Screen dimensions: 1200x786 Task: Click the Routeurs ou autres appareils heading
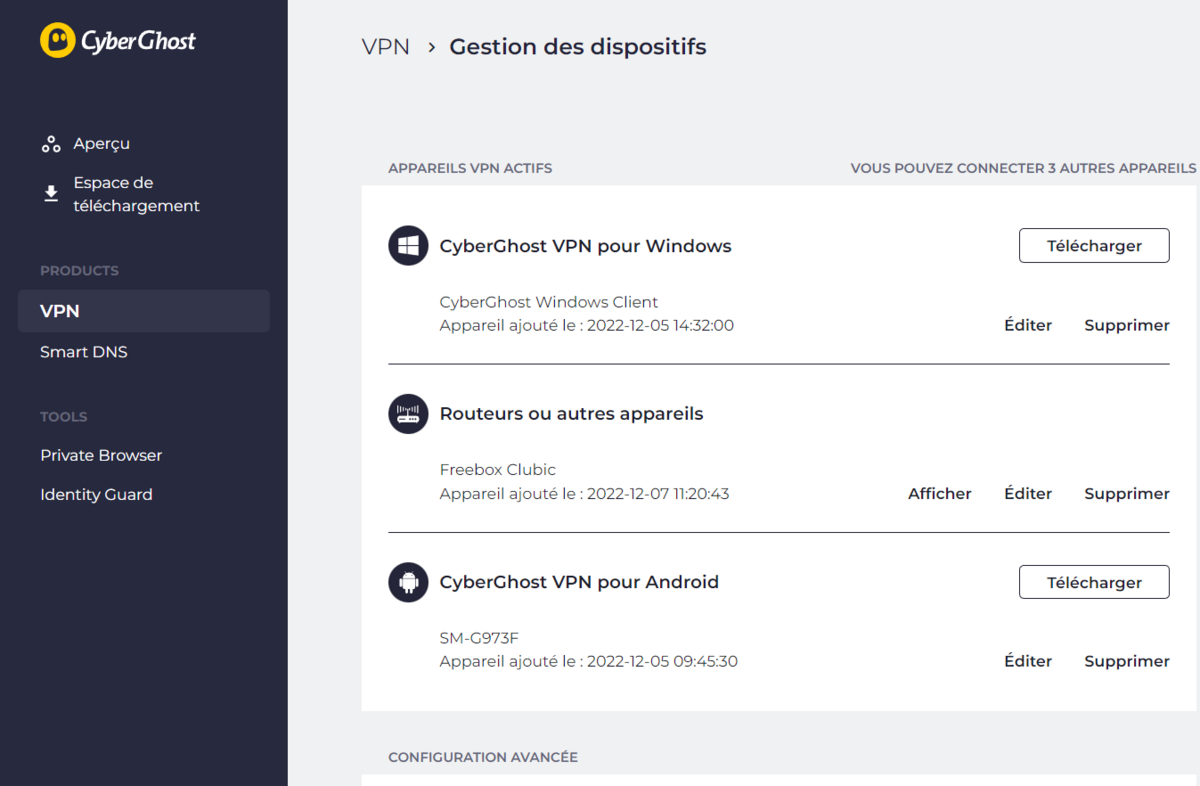coord(572,414)
